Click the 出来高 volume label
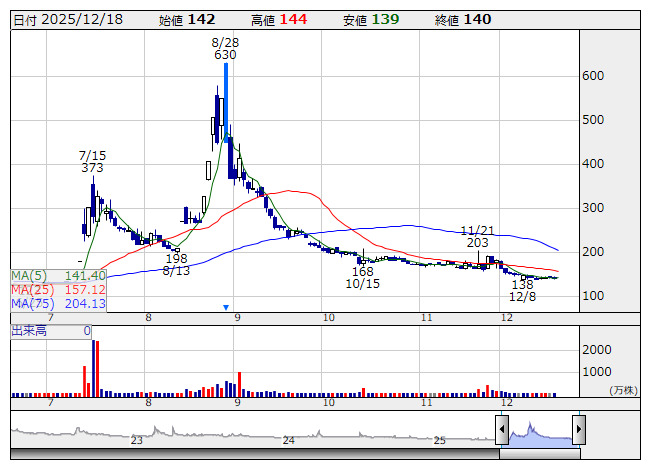This screenshot has width=653, height=470. pyautogui.click(x=30, y=330)
